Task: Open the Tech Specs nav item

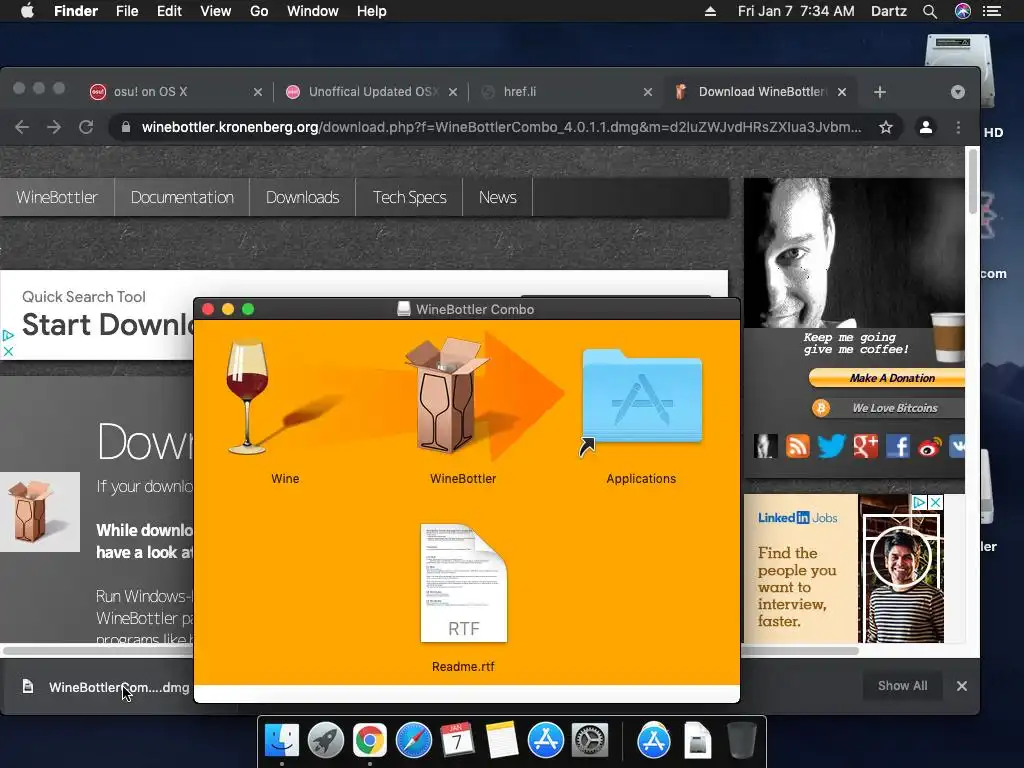Action: pyautogui.click(x=409, y=197)
